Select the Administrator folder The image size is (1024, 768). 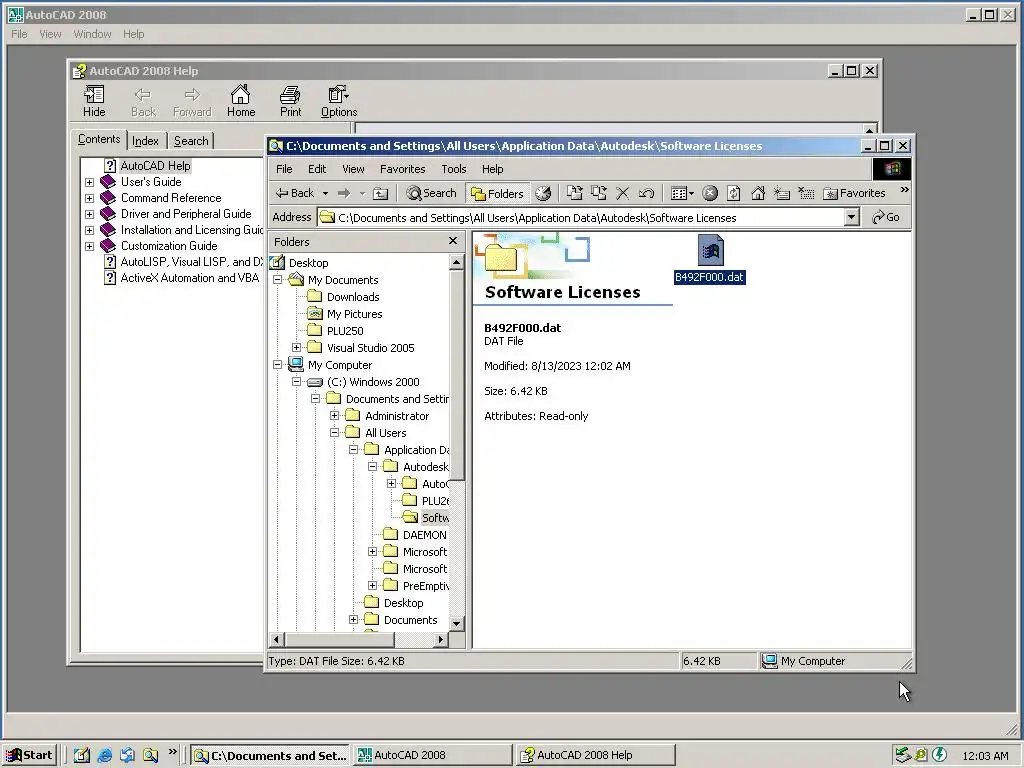[x=396, y=416]
